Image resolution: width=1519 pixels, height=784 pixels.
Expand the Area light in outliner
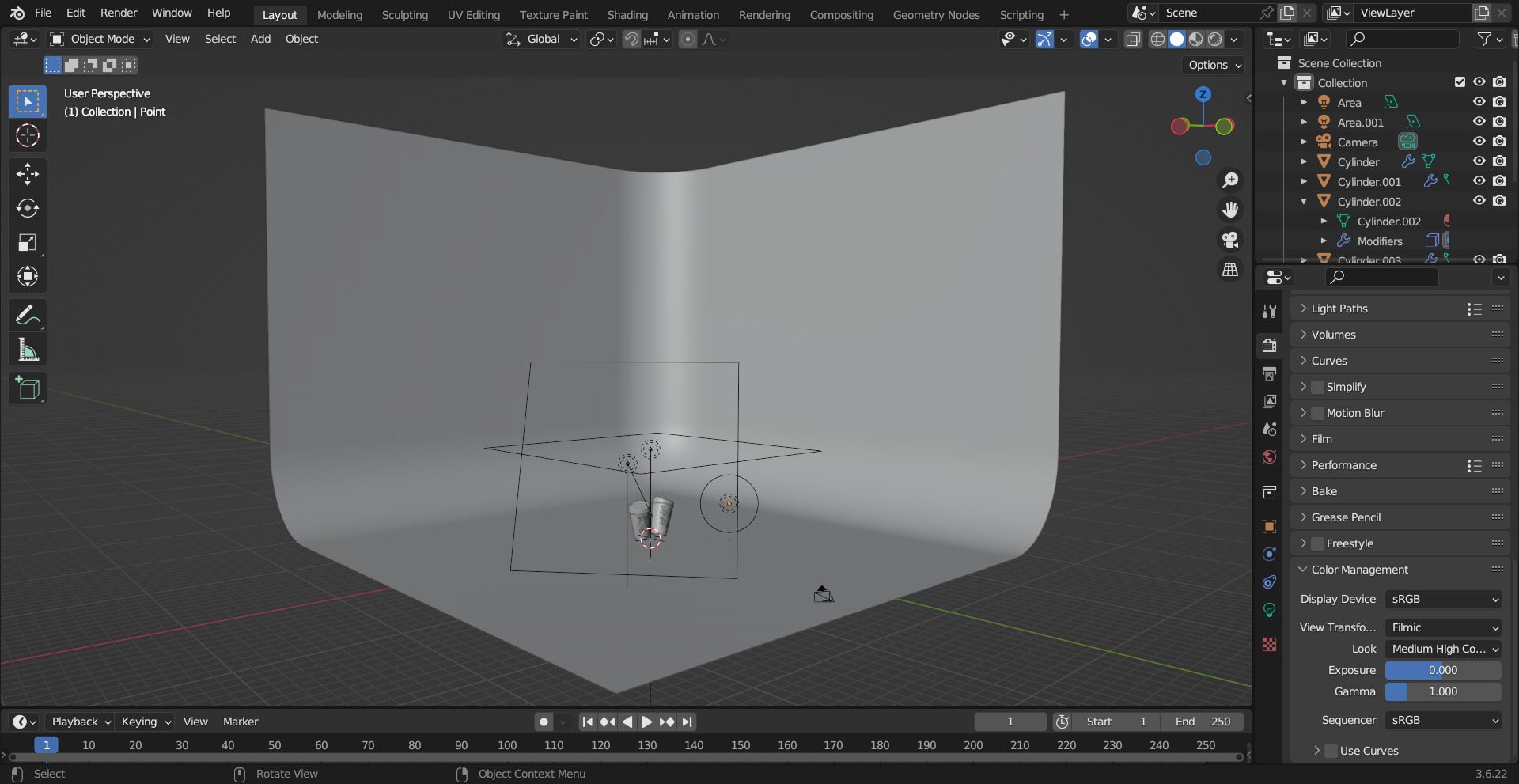pos(1304,102)
